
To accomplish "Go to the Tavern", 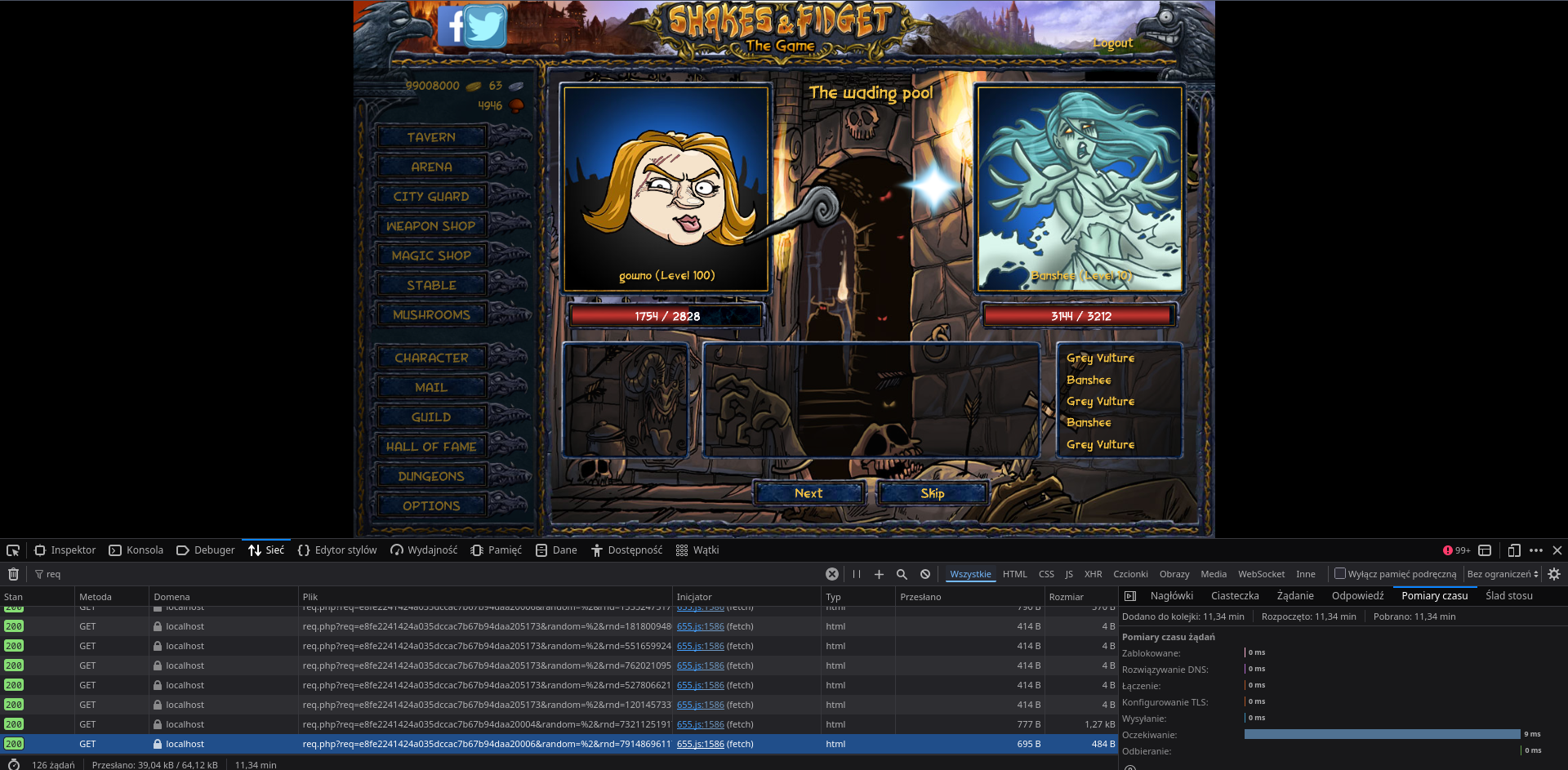I will (431, 137).
